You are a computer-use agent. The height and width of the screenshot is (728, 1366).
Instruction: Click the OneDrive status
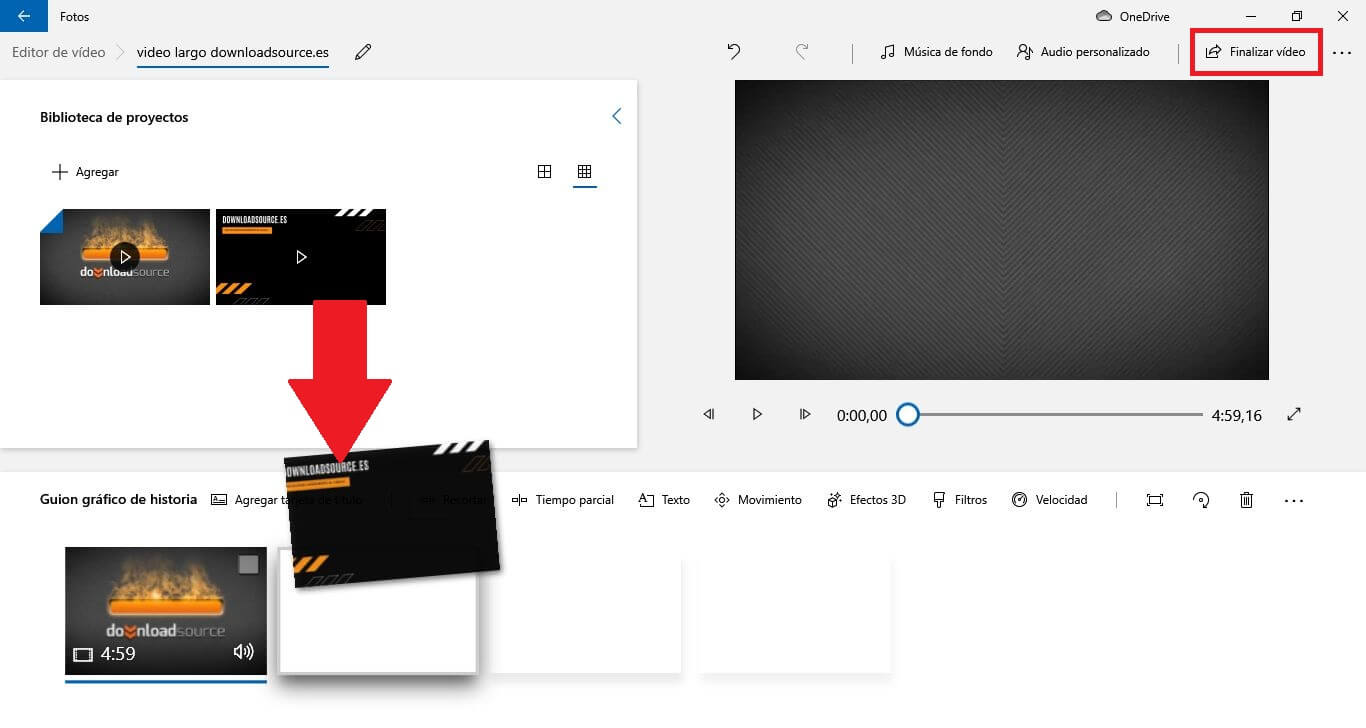click(1133, 16)
